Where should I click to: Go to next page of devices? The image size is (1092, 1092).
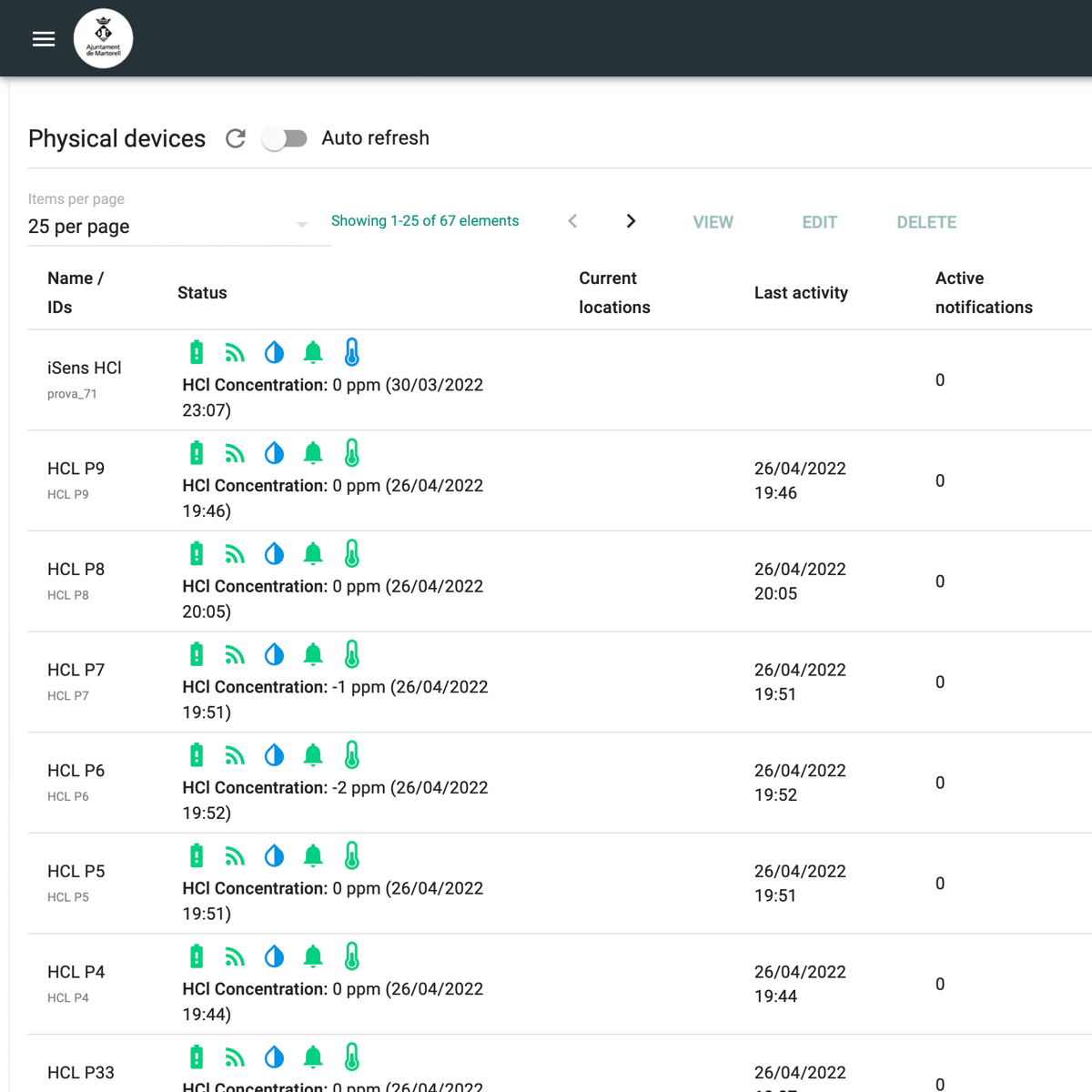pyautogui.click(x=631, y=221)
